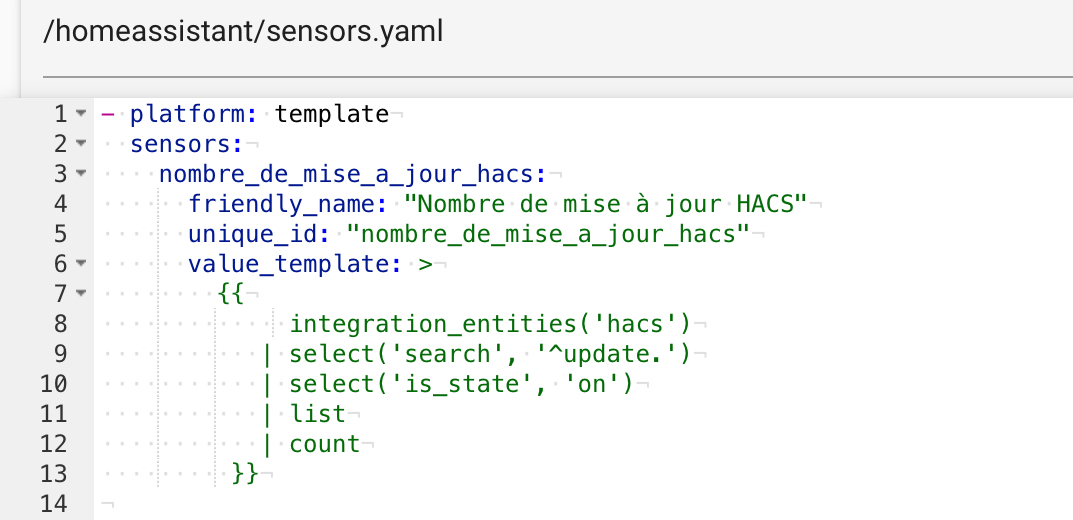Fold the template braces at line 7

(81, 294)
